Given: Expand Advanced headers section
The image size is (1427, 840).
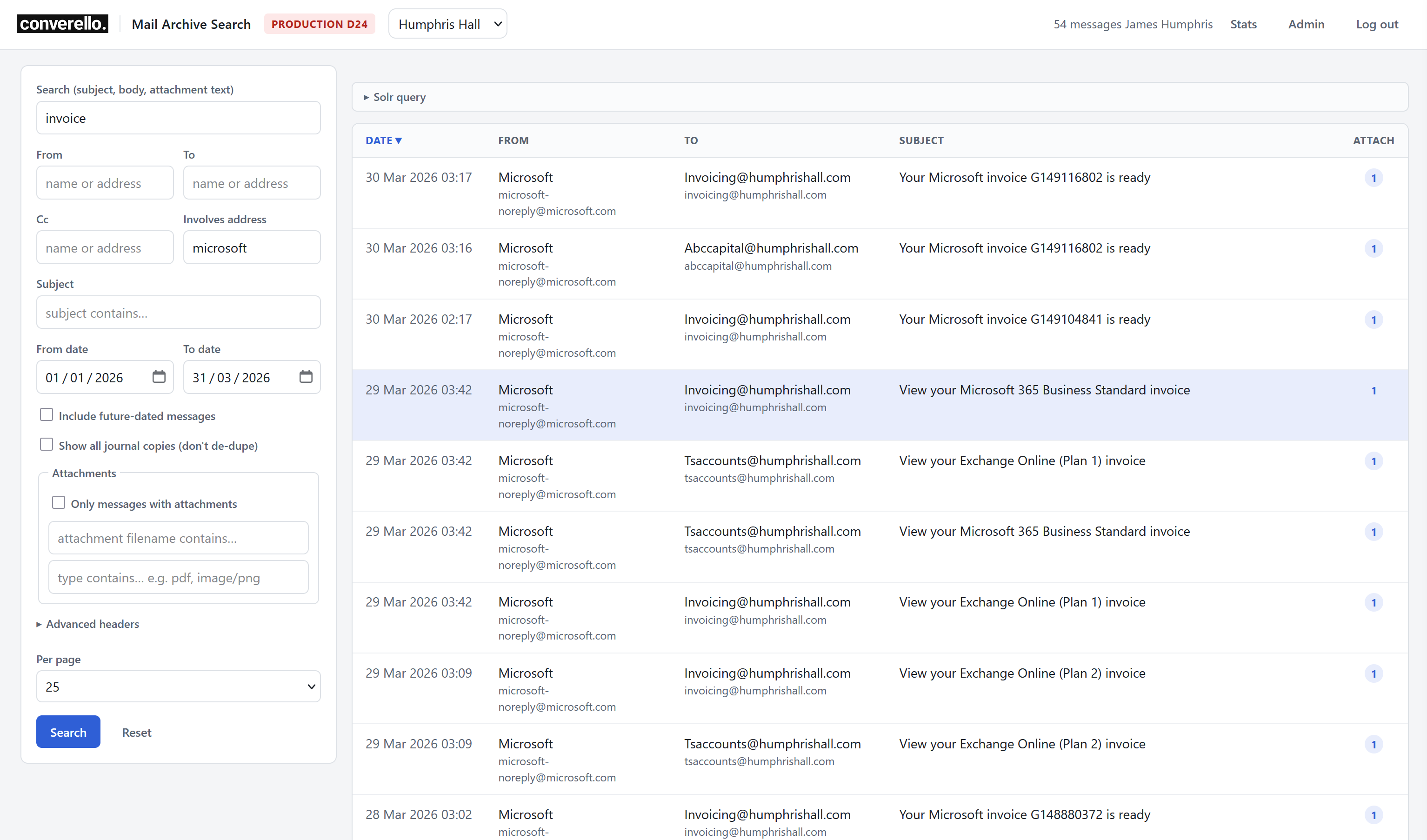Looking at the screenshot, I should (x=88, y=624).
